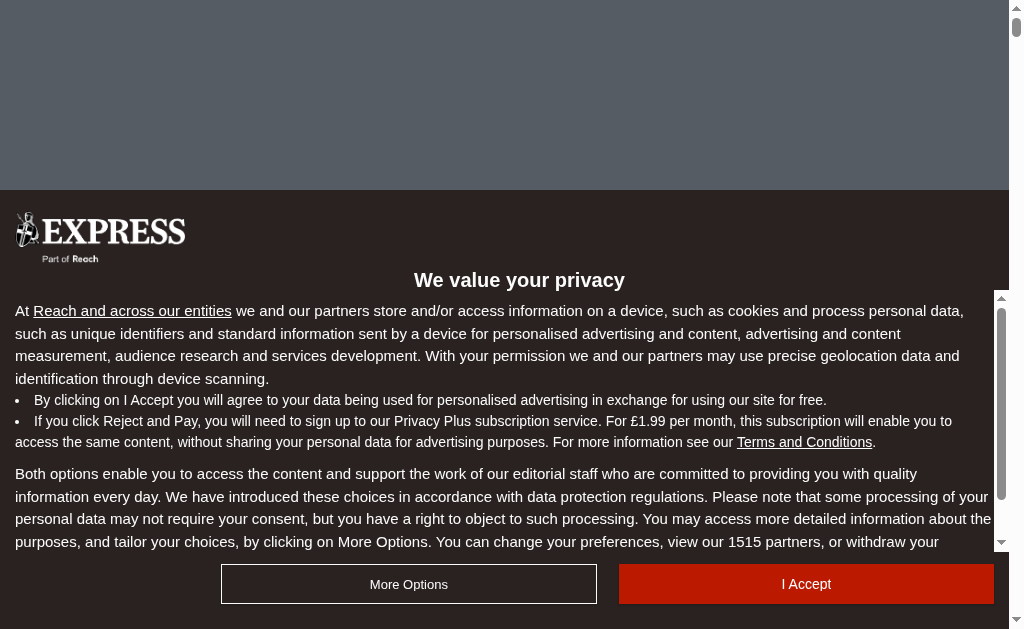Click the 'We value your privacy' heading
The width and height of the screenshot is (1024, 629).
(519, 280)
